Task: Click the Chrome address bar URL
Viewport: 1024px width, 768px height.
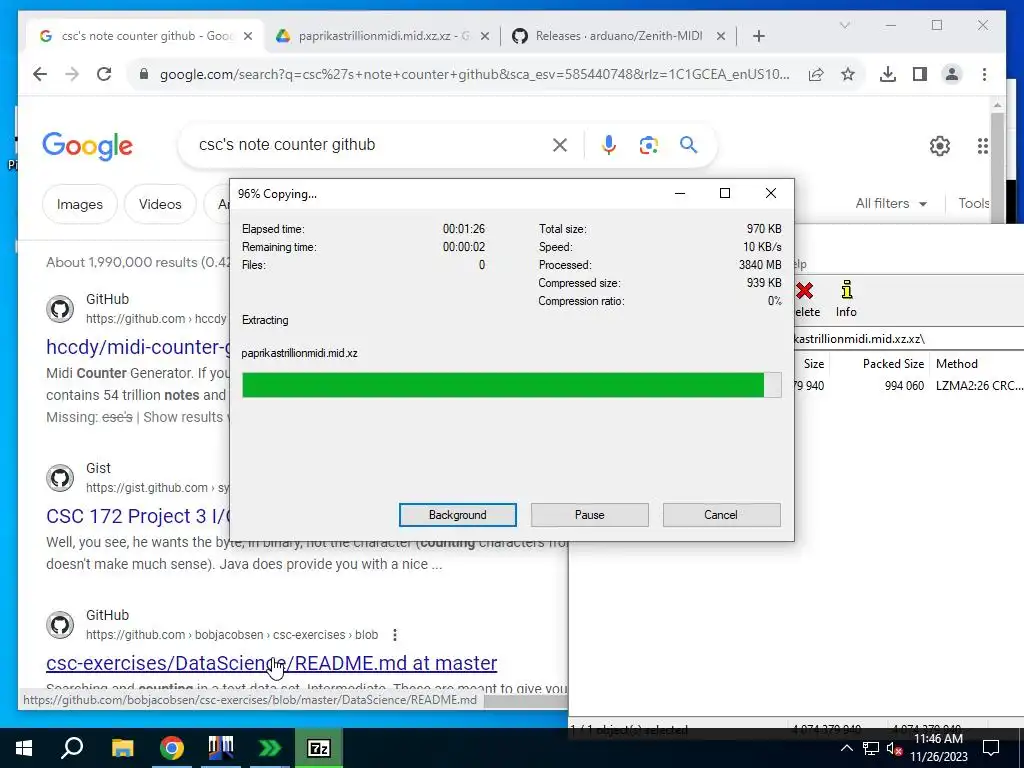Action: (x=474, y=74)
